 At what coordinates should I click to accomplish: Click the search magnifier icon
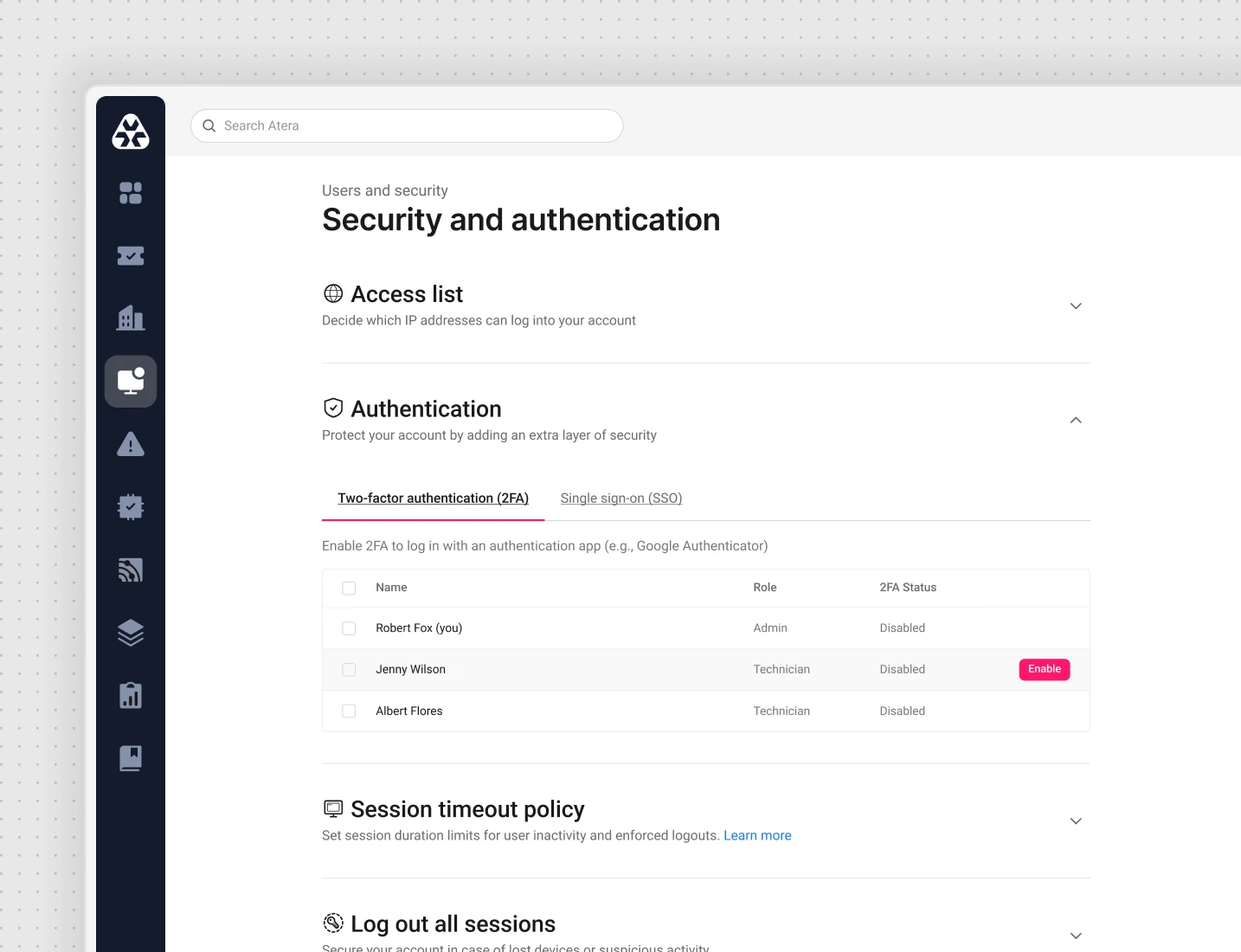(x=209, y=125)
